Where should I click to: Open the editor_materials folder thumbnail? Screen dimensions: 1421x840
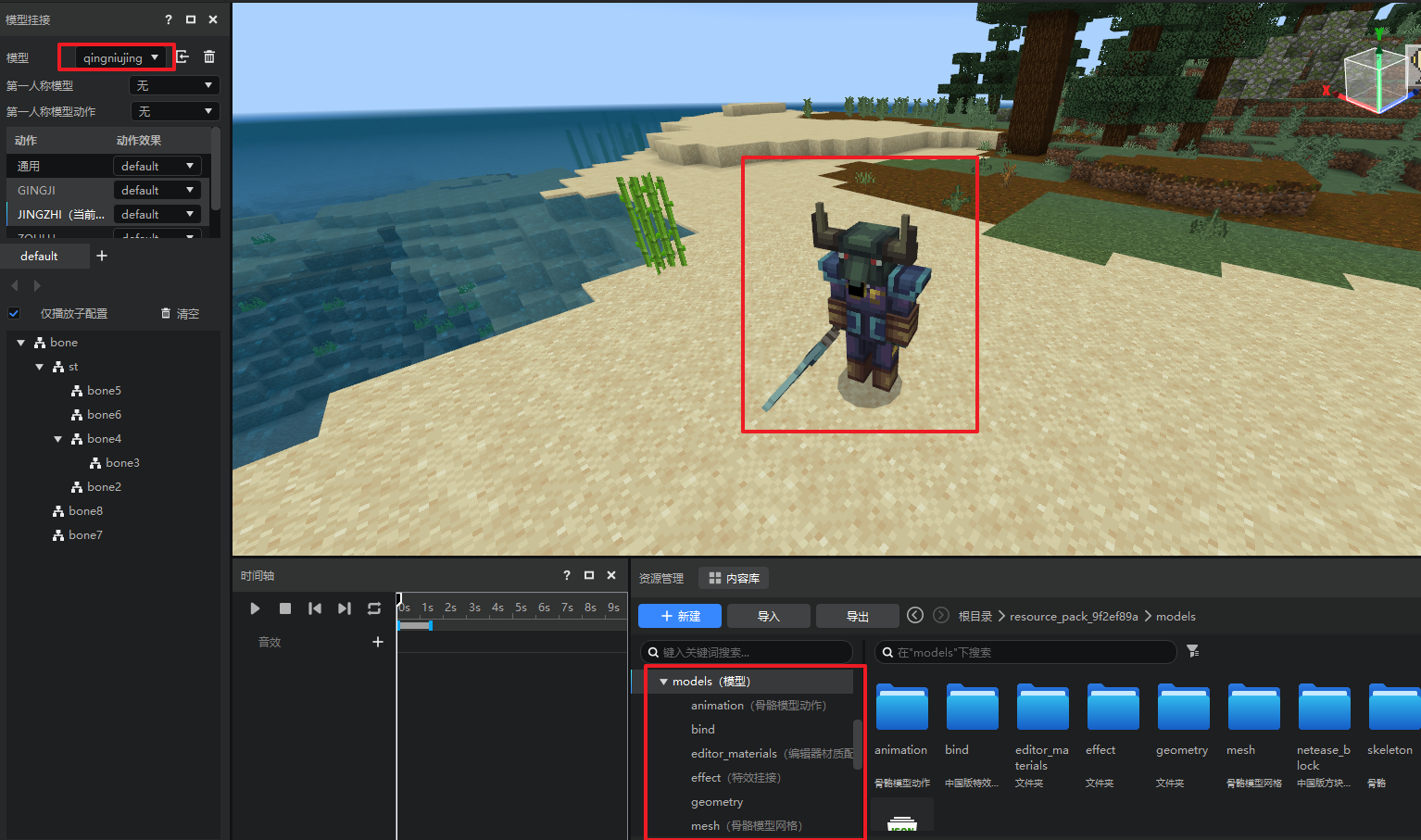(1042, 708)
